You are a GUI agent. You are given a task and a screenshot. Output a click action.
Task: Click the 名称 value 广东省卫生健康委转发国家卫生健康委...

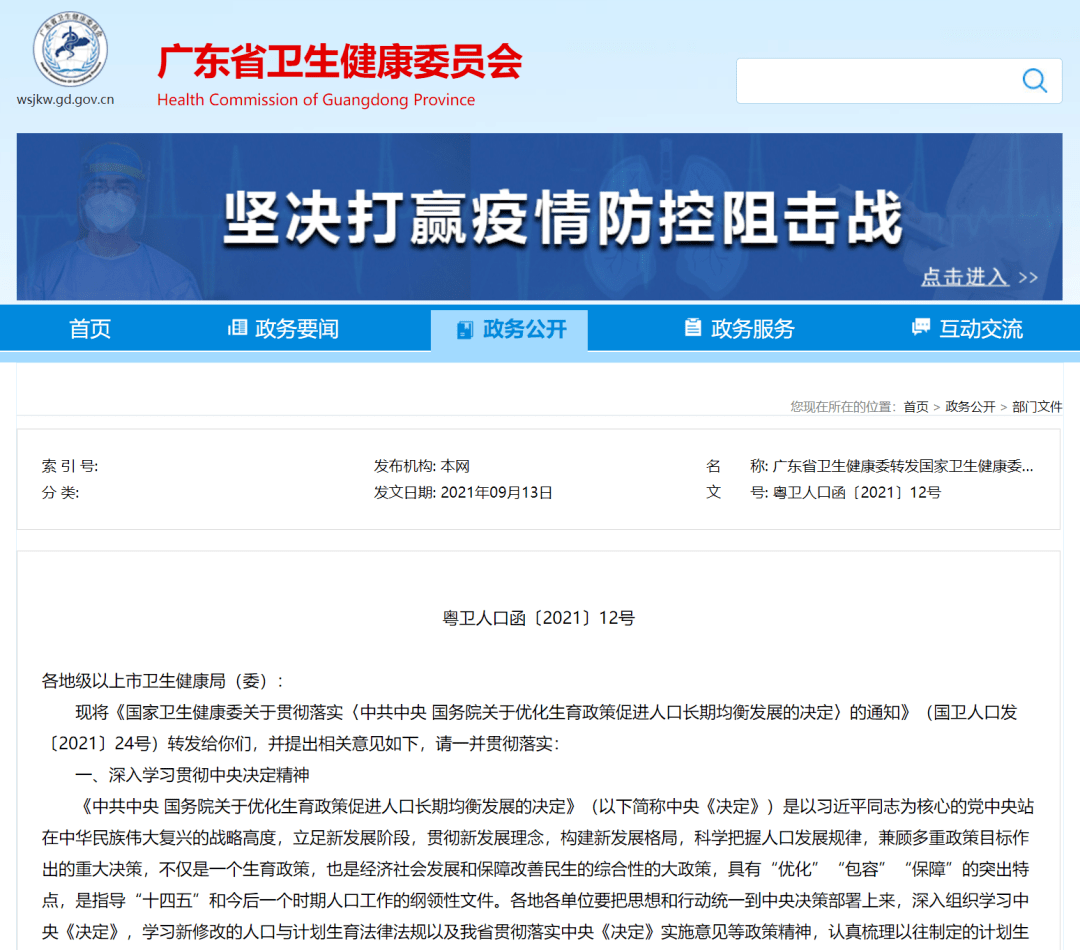pos(902,466)
